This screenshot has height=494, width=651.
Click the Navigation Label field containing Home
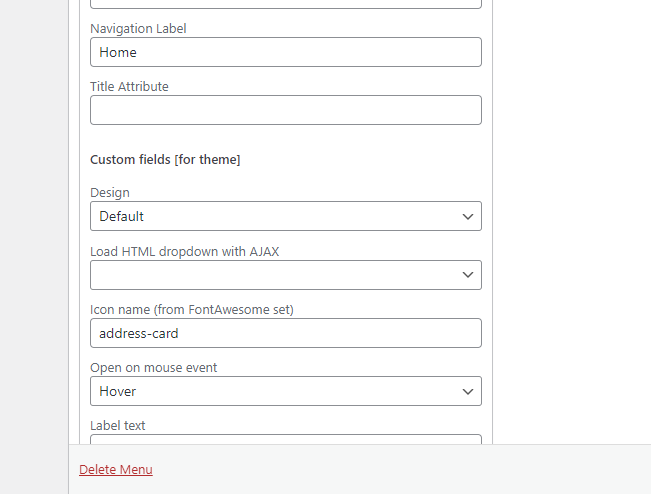click(x=285, y=52)
